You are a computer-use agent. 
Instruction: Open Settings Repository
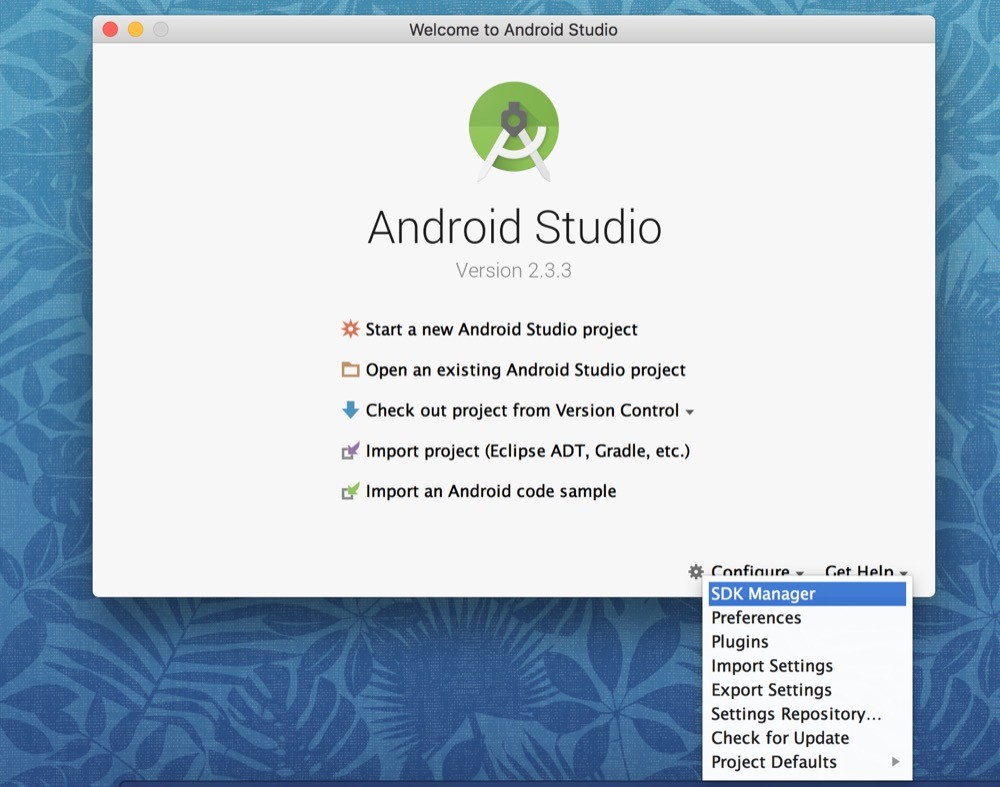[795, 713]
